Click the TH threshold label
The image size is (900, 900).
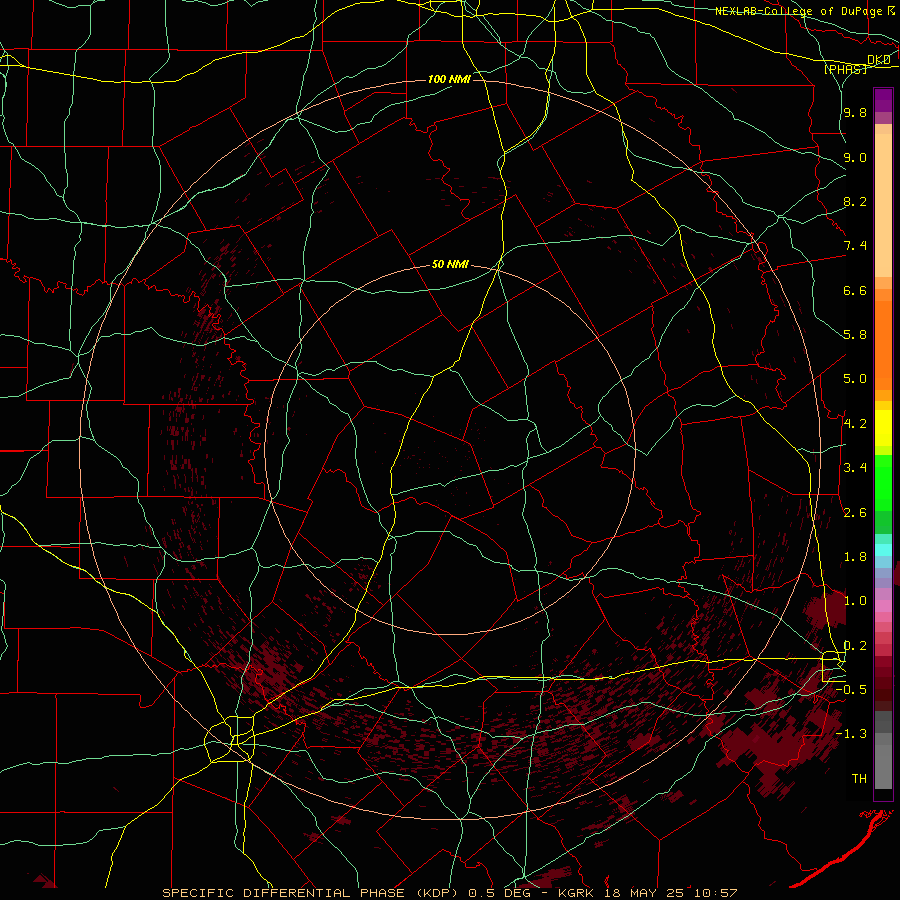pyautogui.click(x=859, y=779)
